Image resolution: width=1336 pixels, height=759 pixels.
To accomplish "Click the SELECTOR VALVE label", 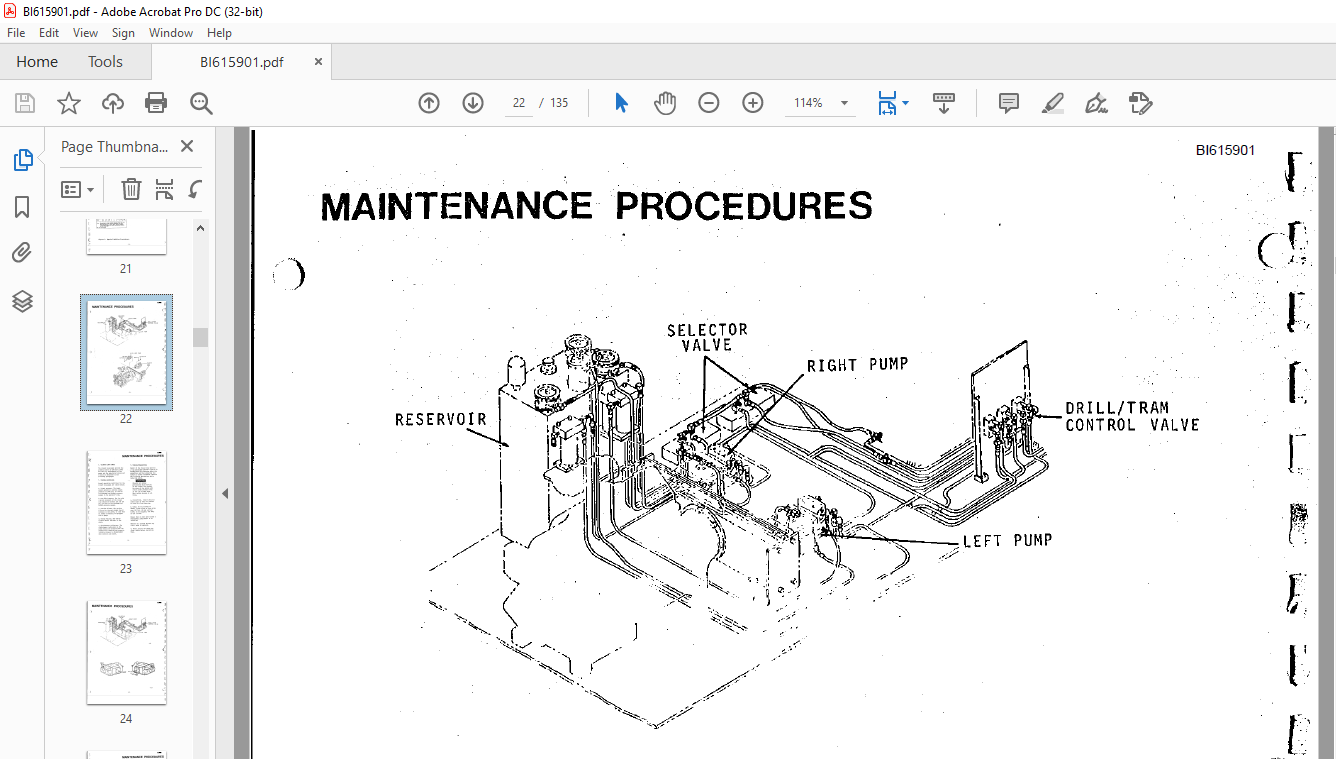I will (x=707, y=337).
